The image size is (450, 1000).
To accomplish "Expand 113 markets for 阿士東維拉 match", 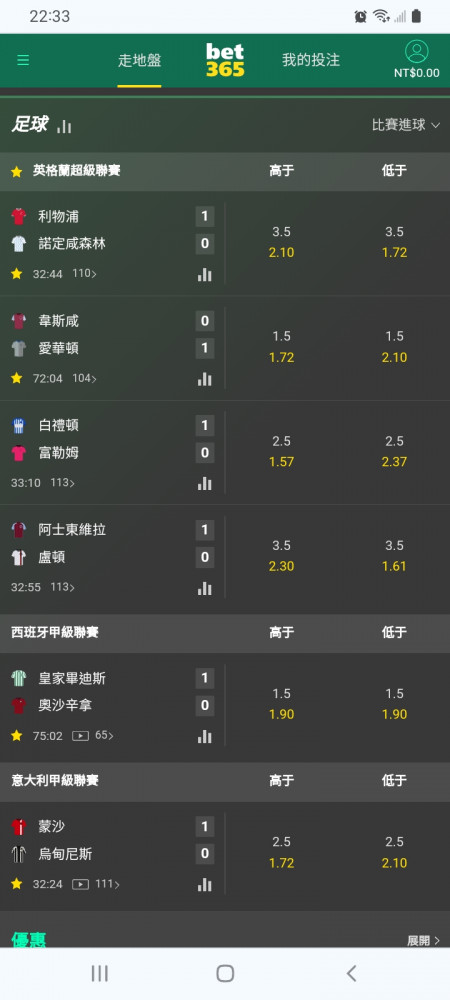I will (62, 587).
